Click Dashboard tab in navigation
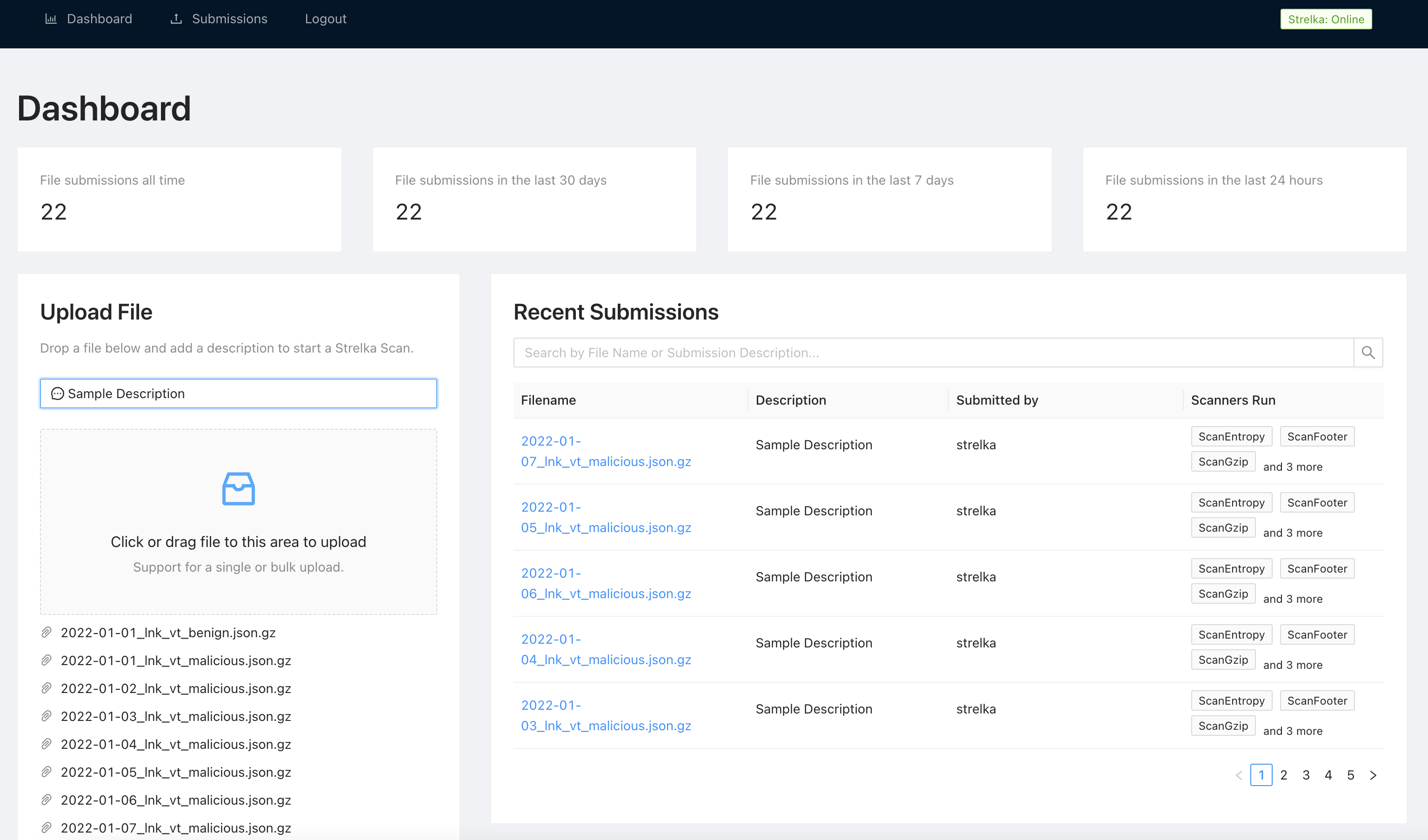The width and height of the screenshot is (1428, 840). (87, 18)
